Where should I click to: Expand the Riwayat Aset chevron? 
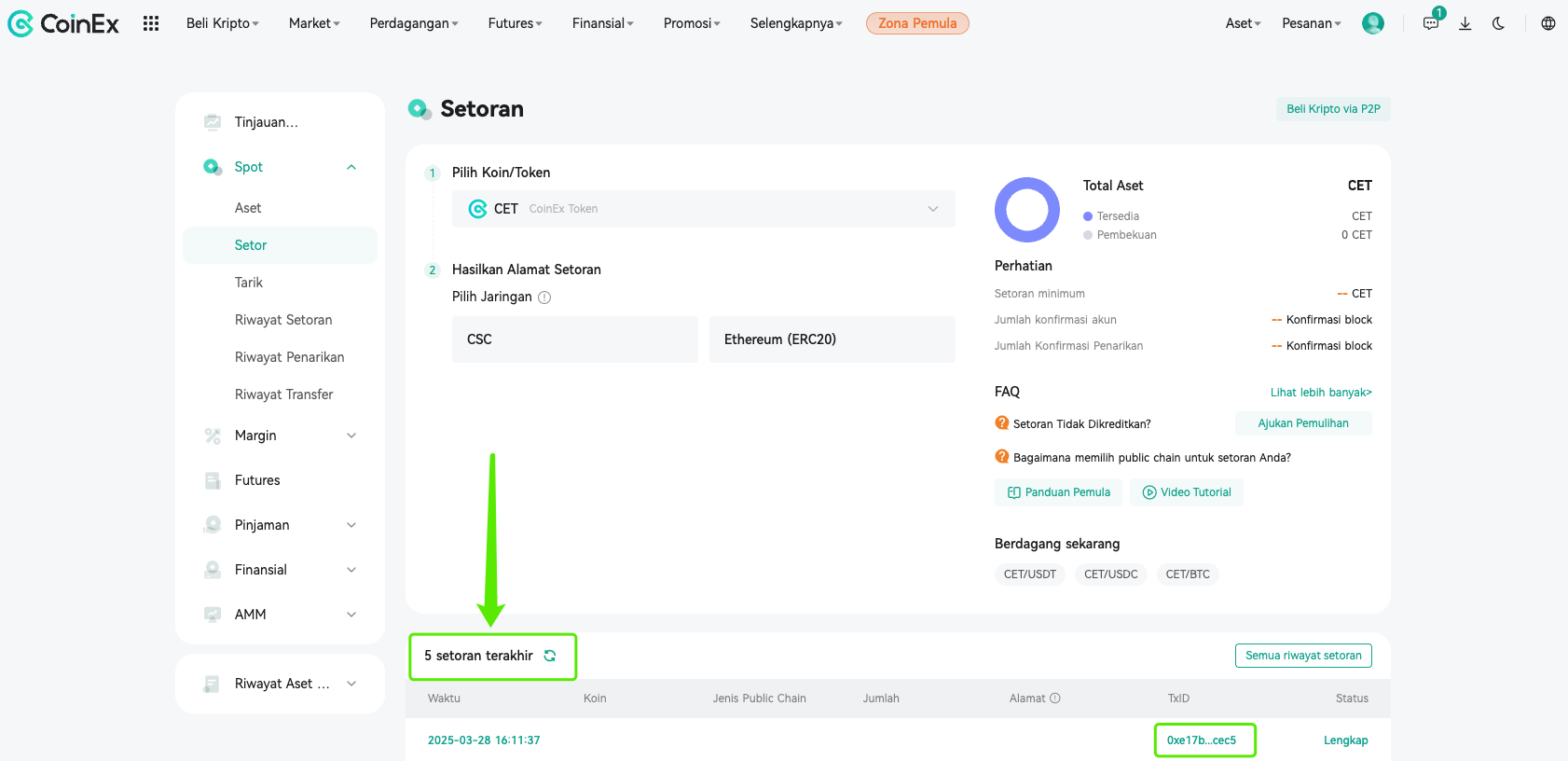pyautogui.click(x=351, y=684)
